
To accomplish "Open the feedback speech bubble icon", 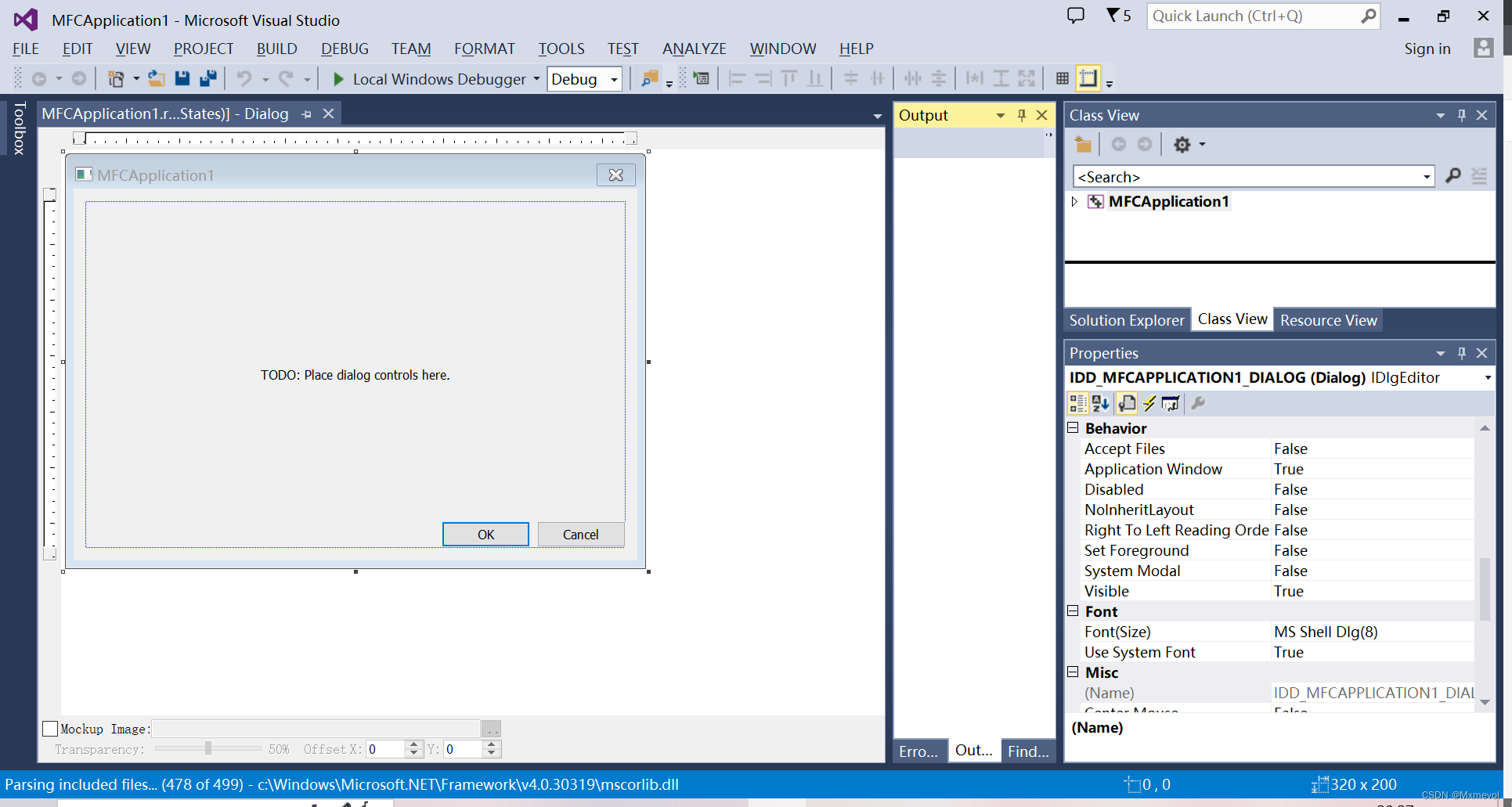I will [1076, 16].
